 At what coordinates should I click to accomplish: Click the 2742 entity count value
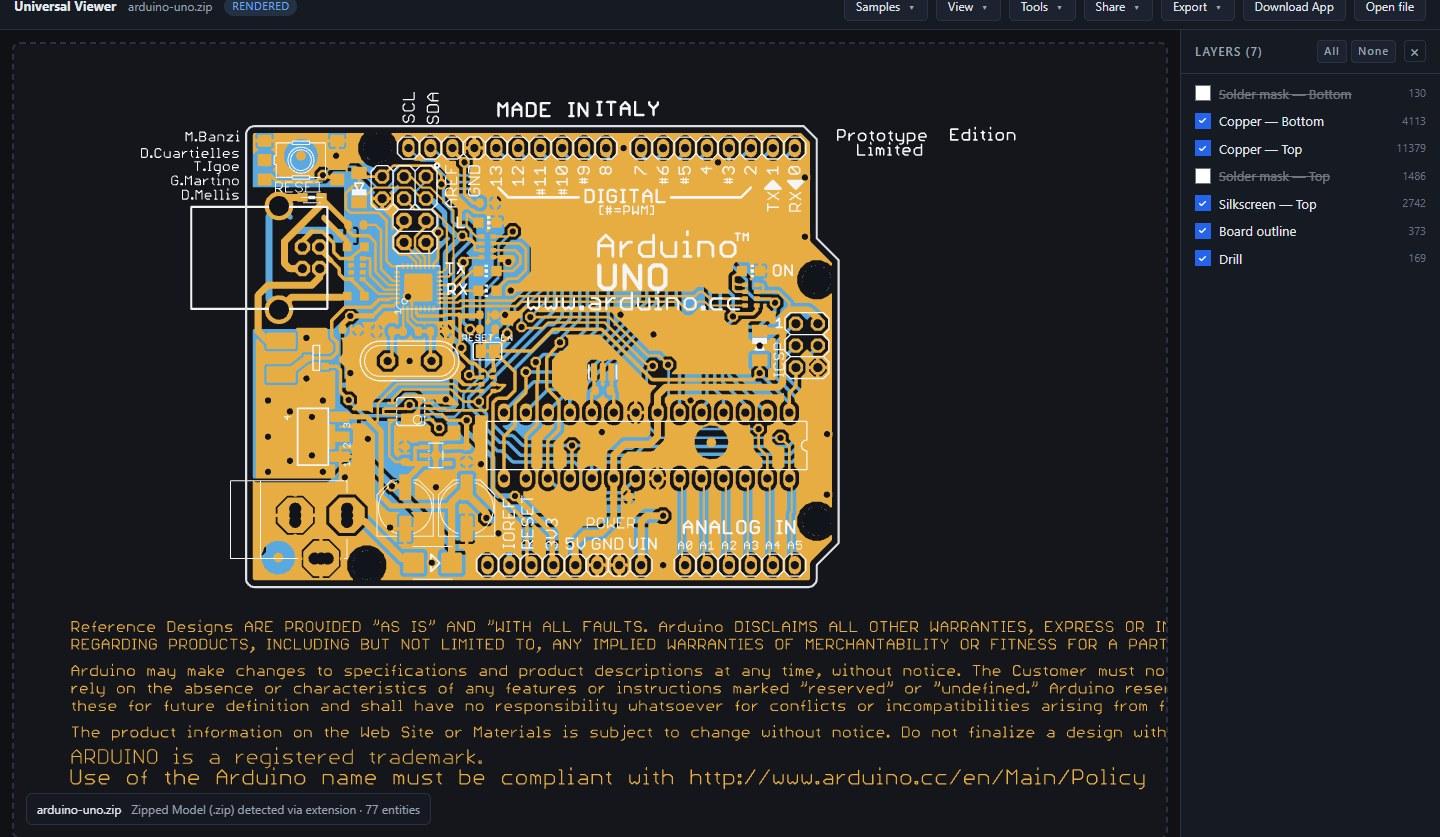point(1414,204)
